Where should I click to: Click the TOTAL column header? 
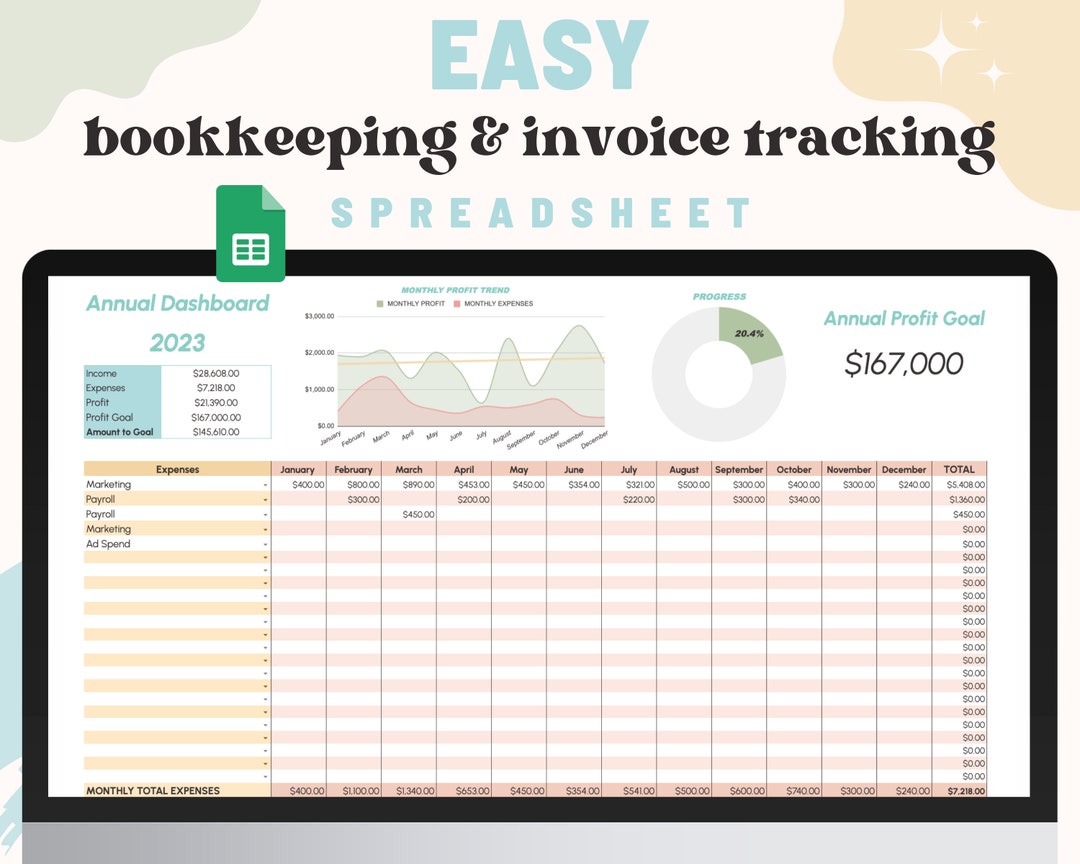pyautogui.click(x=959, y=469)
